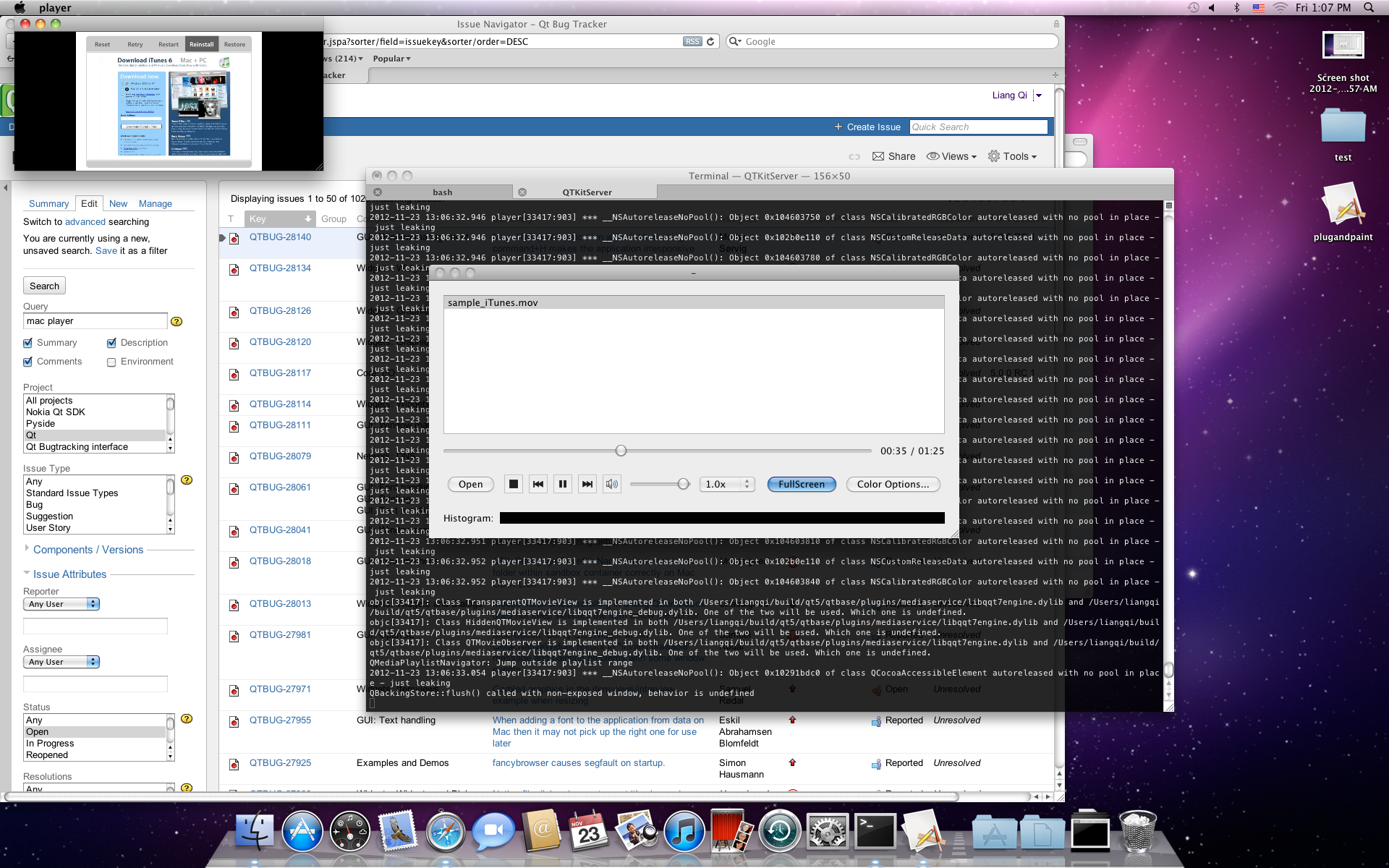Enable the Environment checkbox
The width and height of the screenshot is (1389, 868).
click(x=111, y=362)
